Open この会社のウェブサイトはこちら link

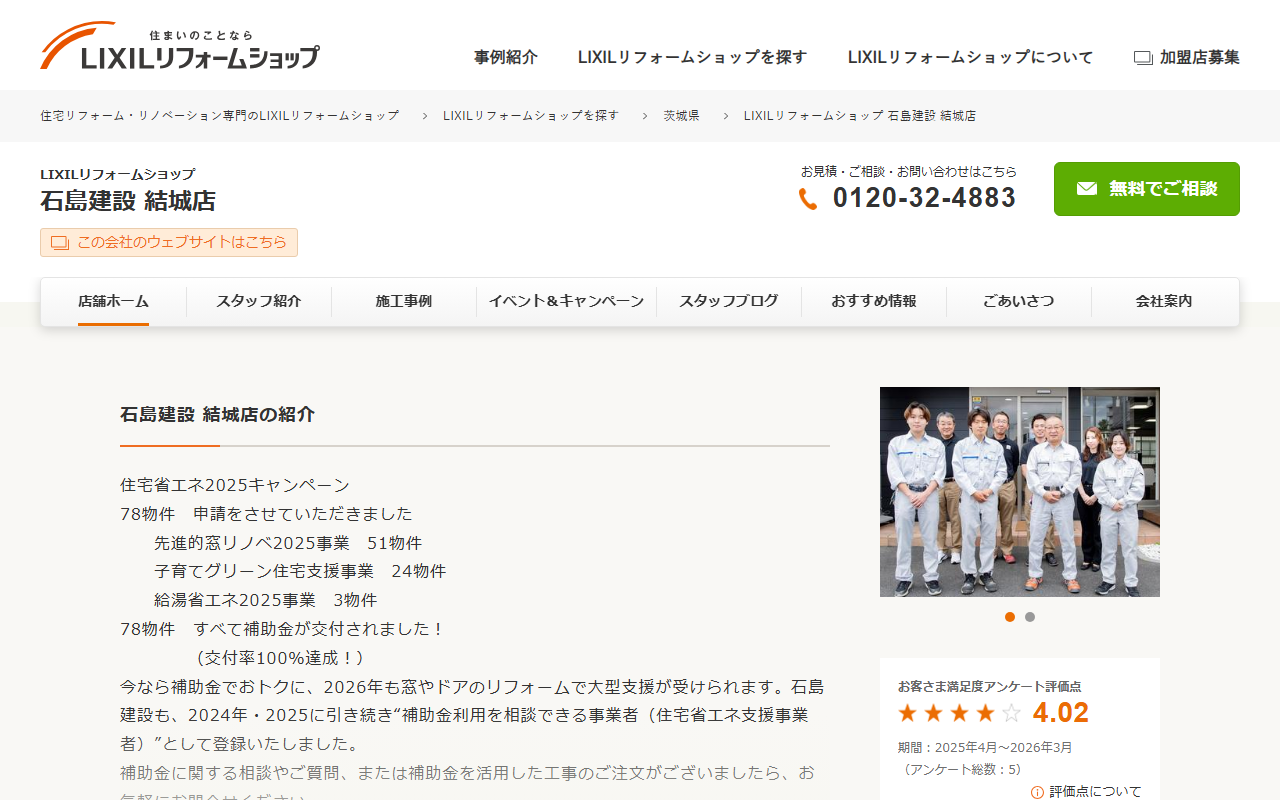tap(169, 243)
